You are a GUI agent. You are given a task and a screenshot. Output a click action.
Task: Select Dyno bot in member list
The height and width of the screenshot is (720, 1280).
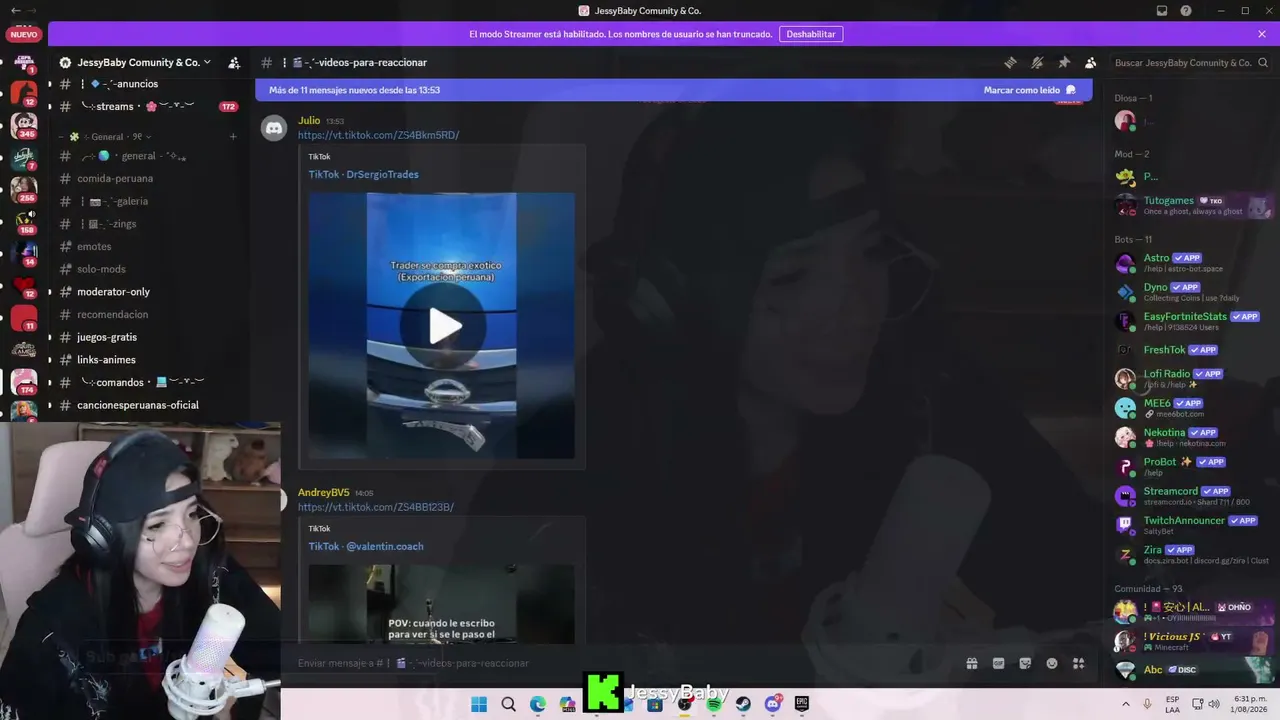(1193, 292)
